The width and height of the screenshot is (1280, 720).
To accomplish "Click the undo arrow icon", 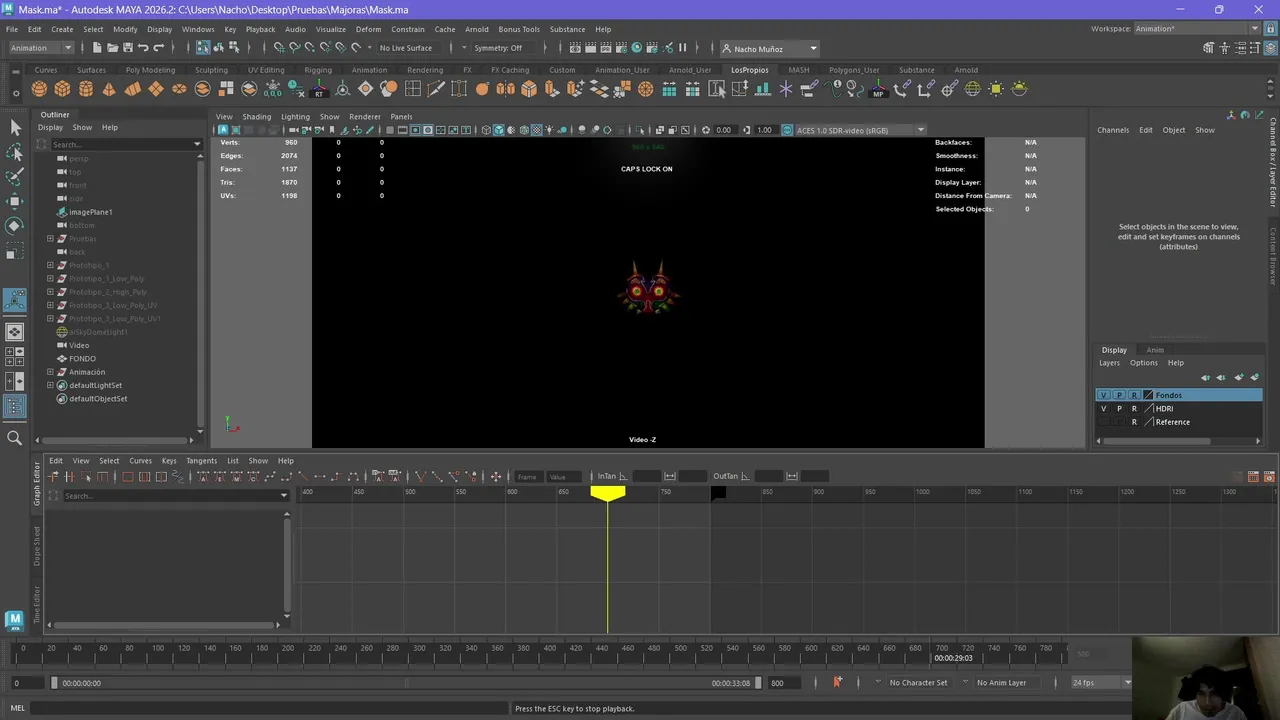I will click(144, 48).
